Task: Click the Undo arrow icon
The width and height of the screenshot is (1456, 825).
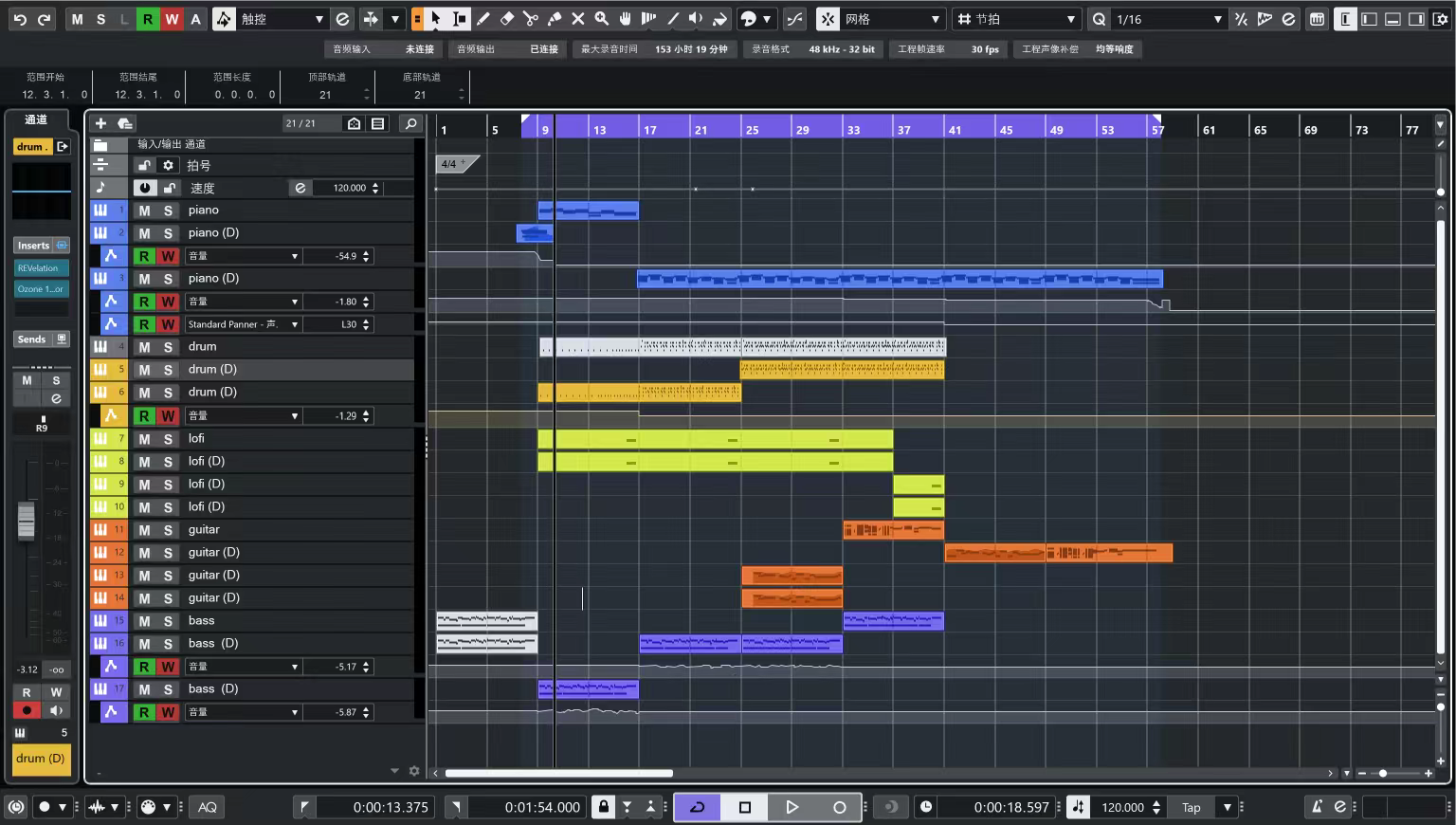Action: click(19, 19)
